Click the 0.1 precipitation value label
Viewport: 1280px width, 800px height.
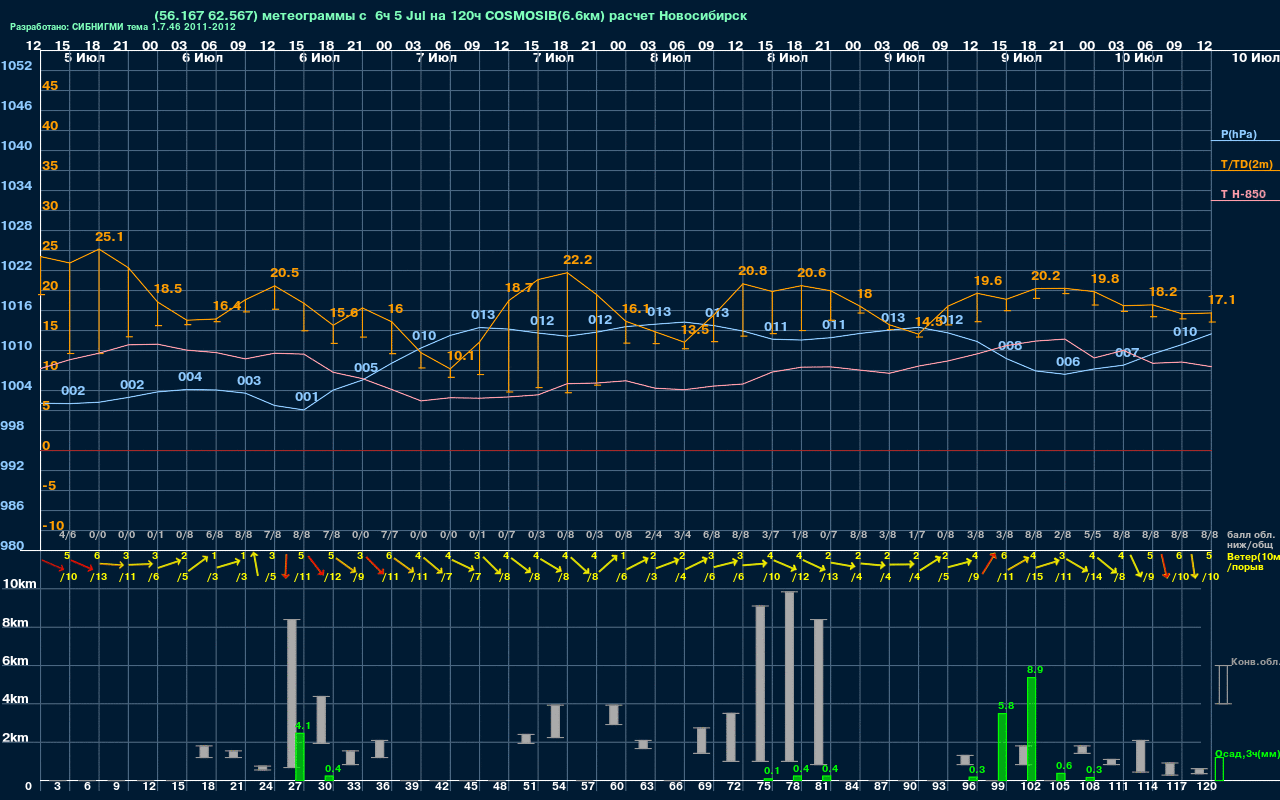coord(772,770)
